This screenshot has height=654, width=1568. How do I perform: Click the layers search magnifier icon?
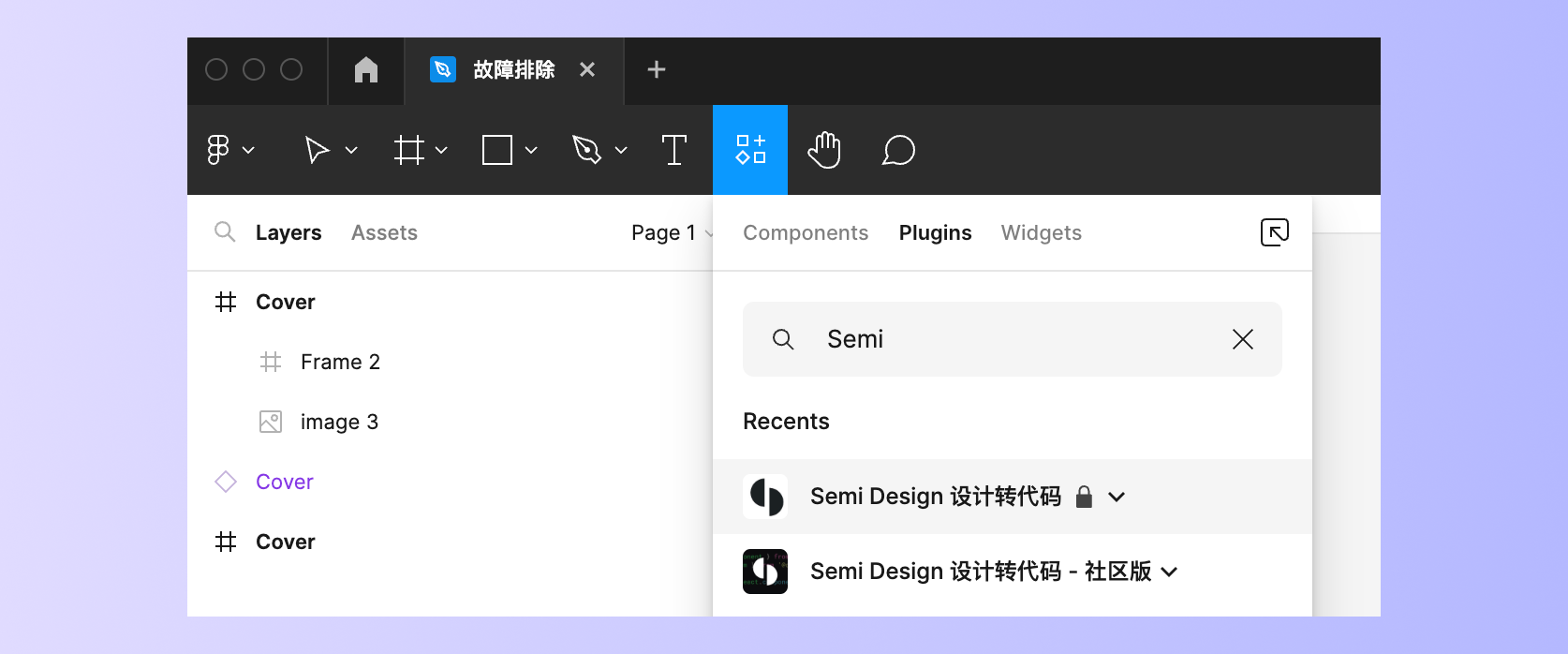pos(225,231)
